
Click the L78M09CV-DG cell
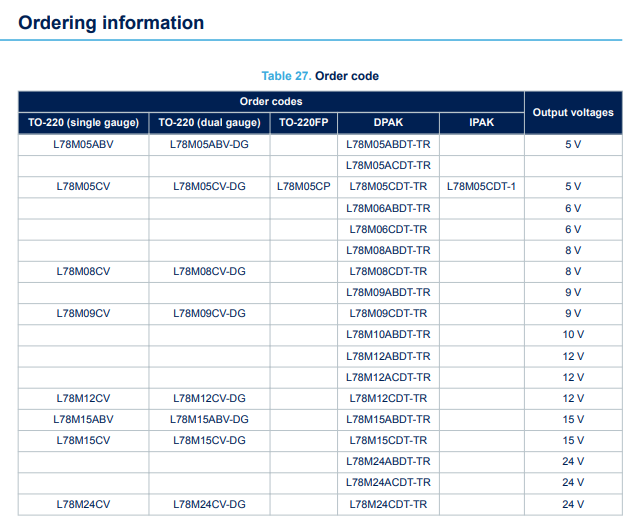pyautogui.click(x=209, y=313)
